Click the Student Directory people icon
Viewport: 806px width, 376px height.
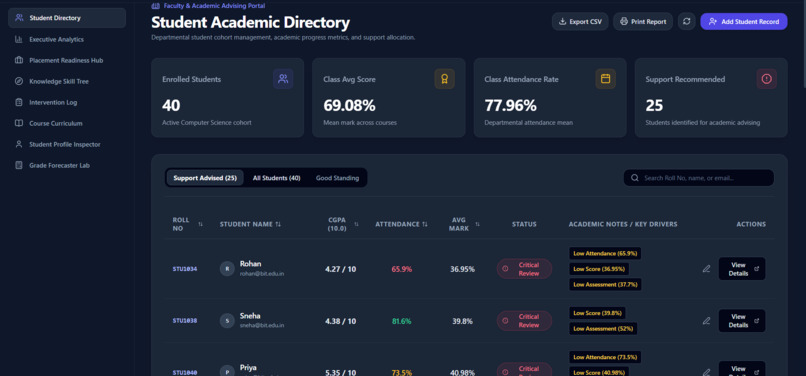19,18
